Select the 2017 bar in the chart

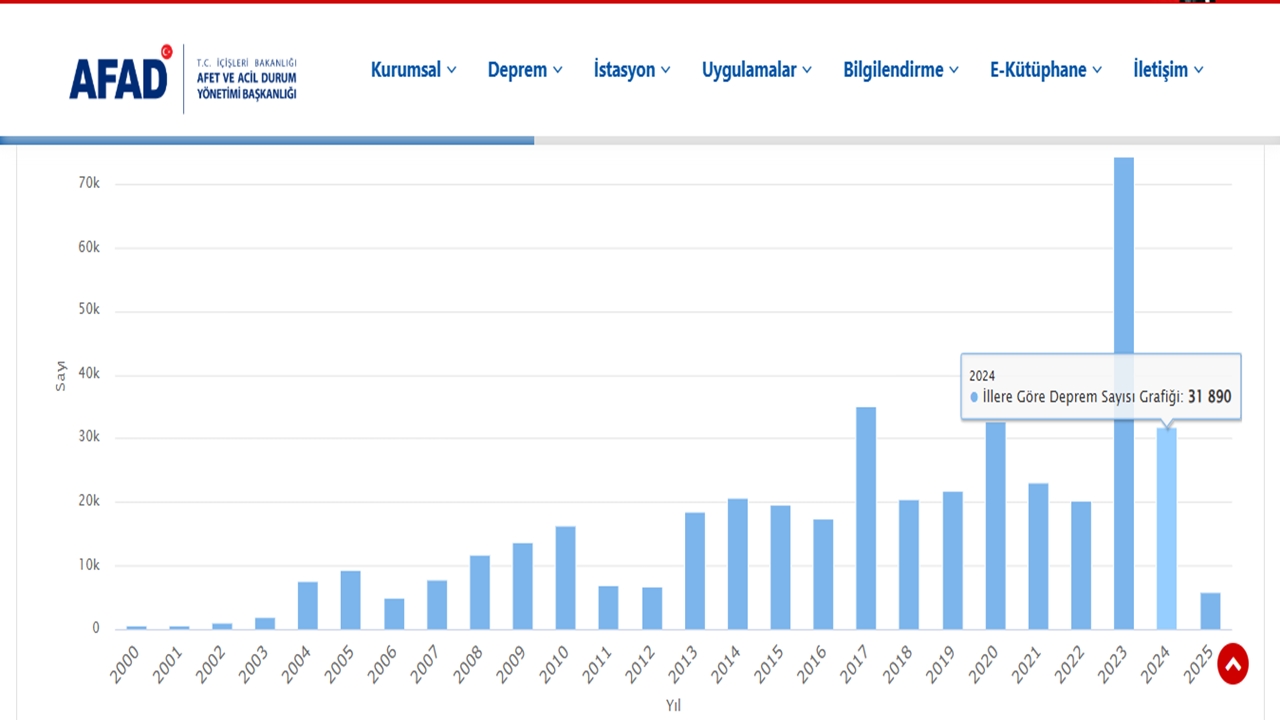866,518
